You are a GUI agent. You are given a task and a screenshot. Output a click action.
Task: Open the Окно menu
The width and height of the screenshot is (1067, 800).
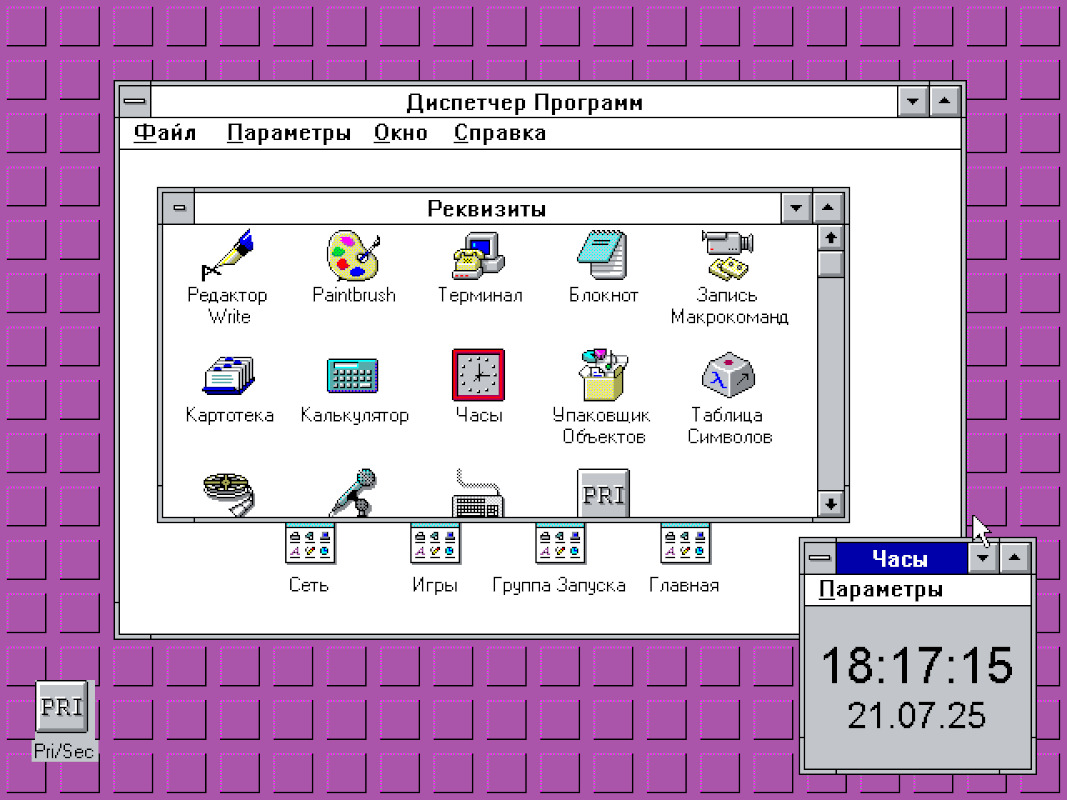coord(401,133)
